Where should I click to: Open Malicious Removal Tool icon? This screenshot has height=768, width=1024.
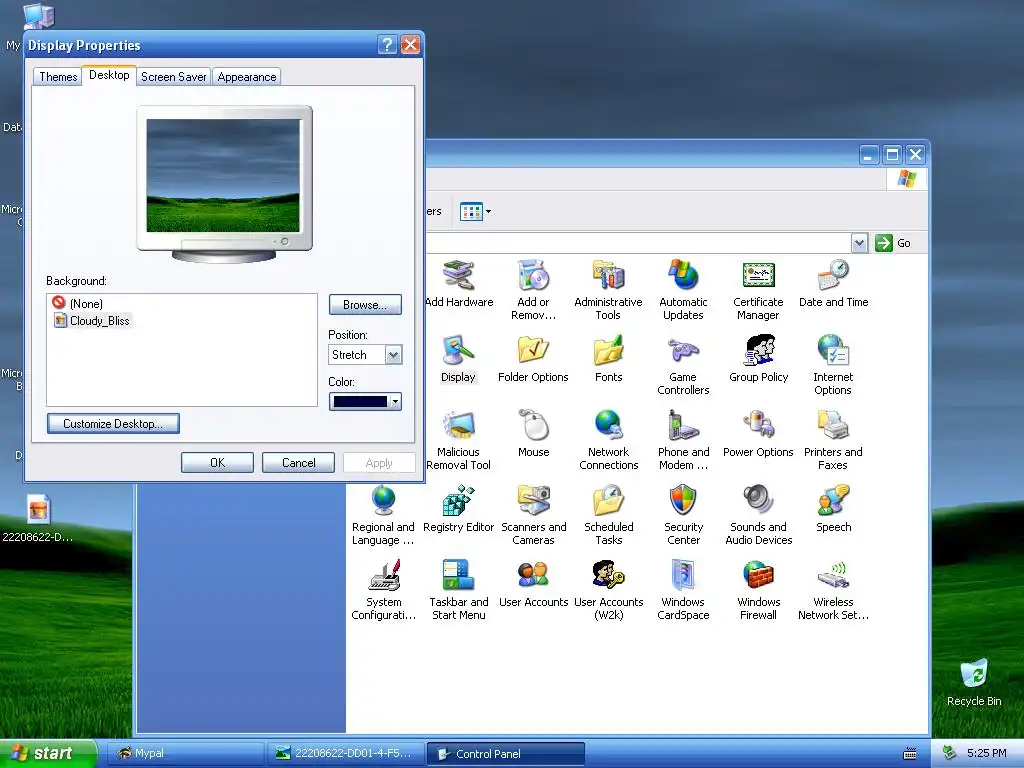tap(458, 426)
